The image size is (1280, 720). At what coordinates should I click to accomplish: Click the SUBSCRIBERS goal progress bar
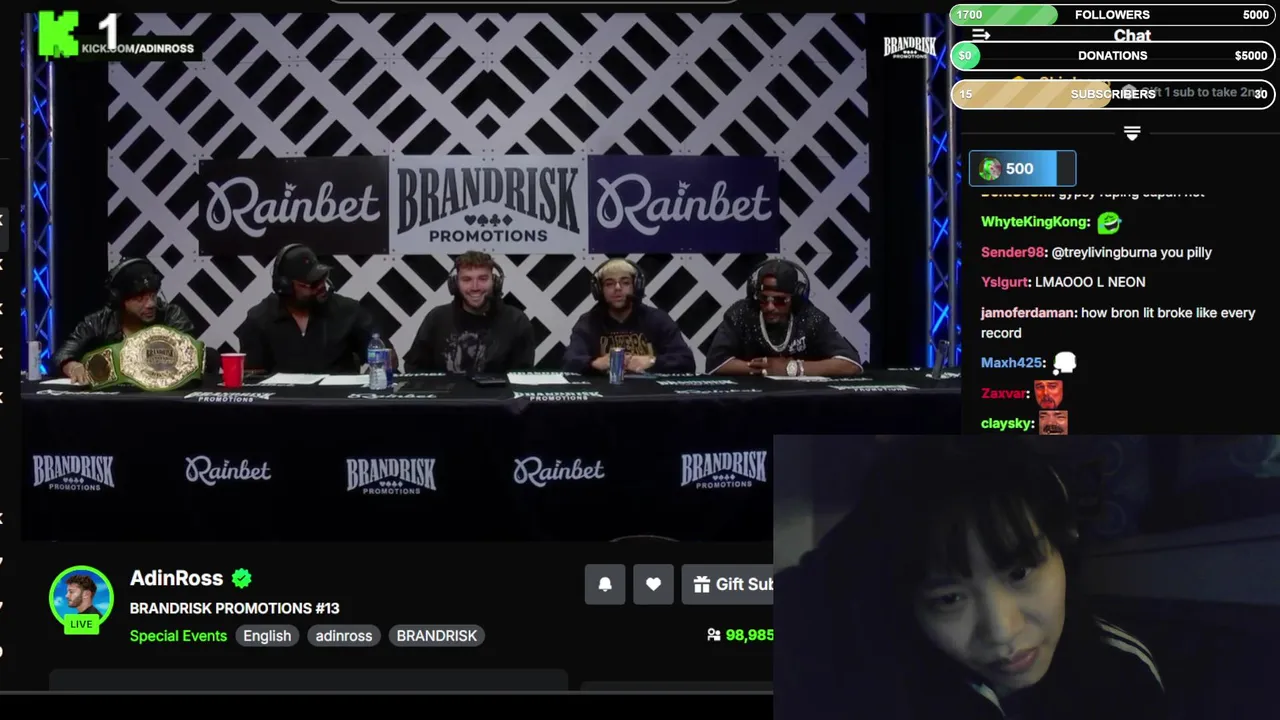point(1112,94)
